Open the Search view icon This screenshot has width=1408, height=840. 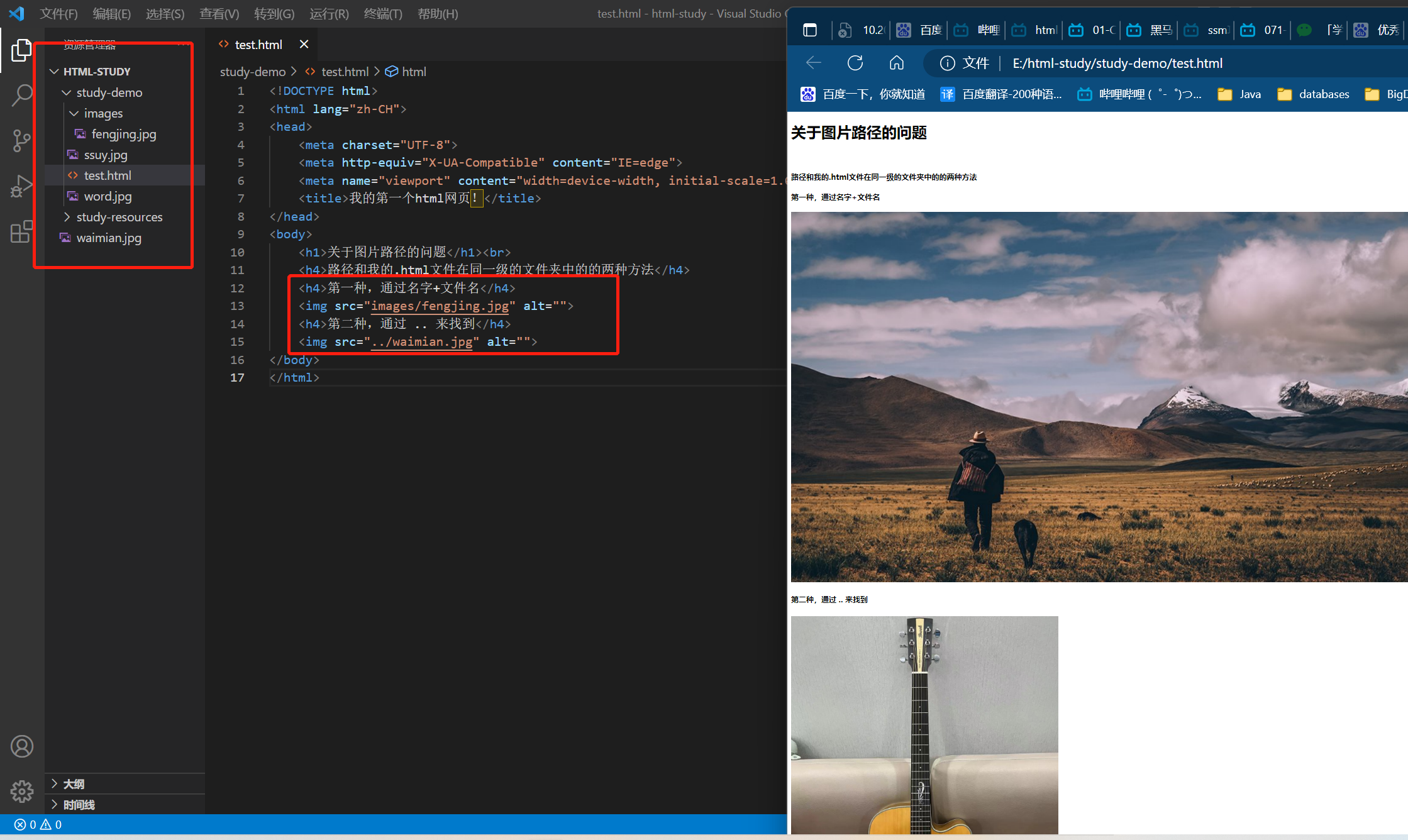tap(21, 96)
